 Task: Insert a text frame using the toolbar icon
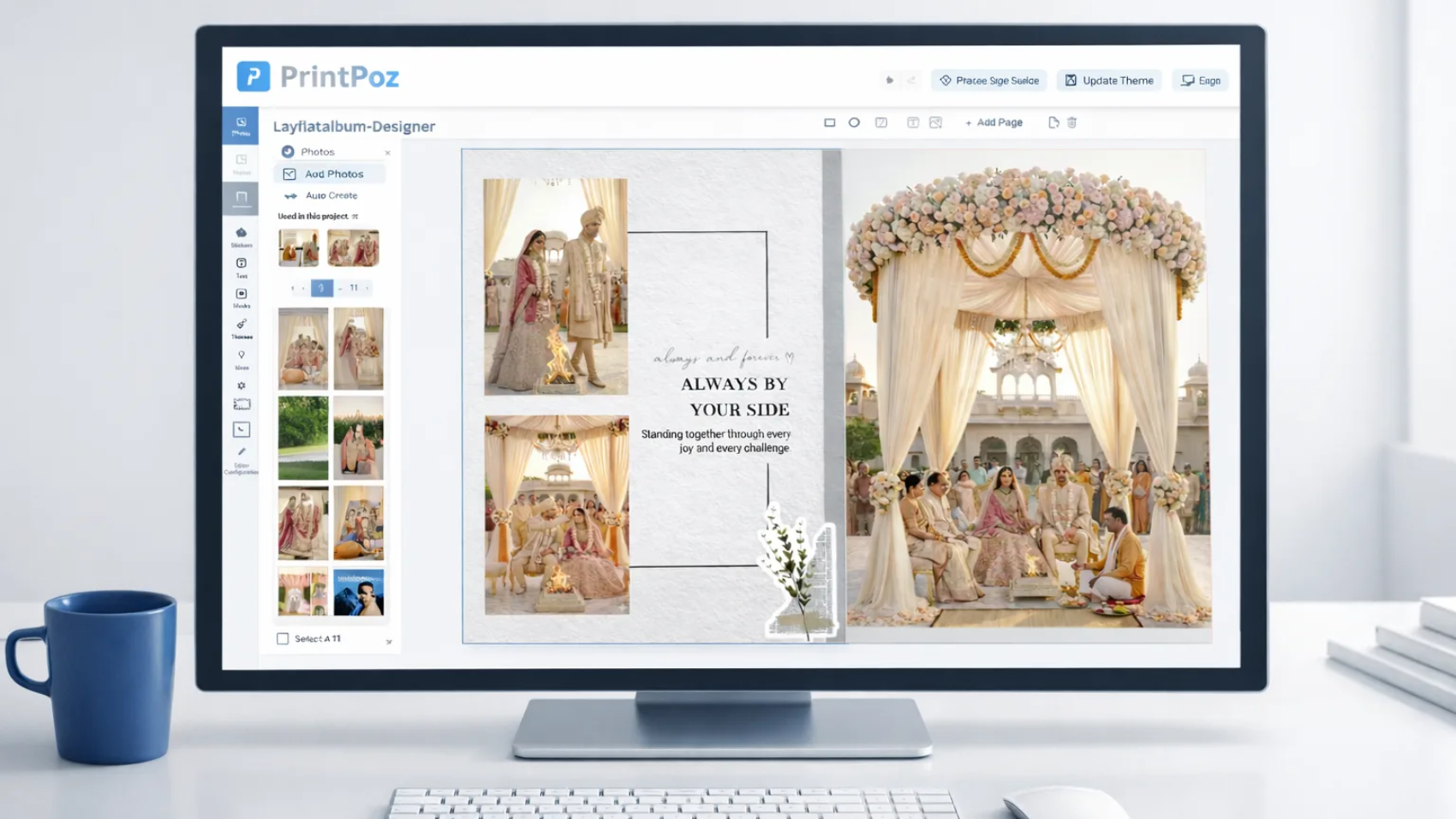tap(913, 122)
